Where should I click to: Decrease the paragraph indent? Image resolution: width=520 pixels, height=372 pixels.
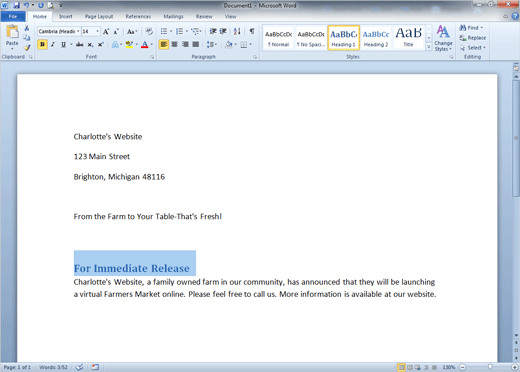point(213,31)
